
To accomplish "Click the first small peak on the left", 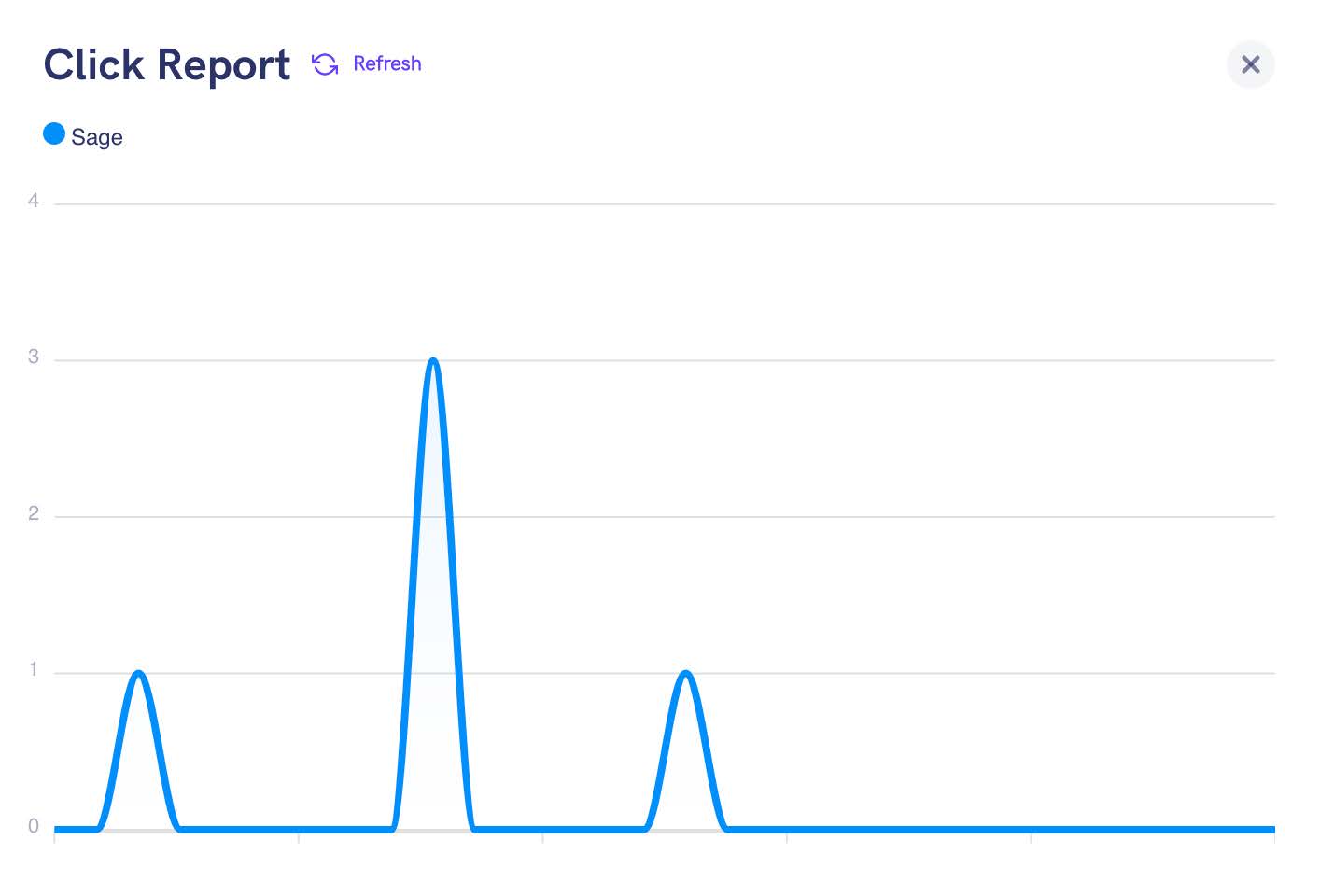I will (x=139, y=673).
